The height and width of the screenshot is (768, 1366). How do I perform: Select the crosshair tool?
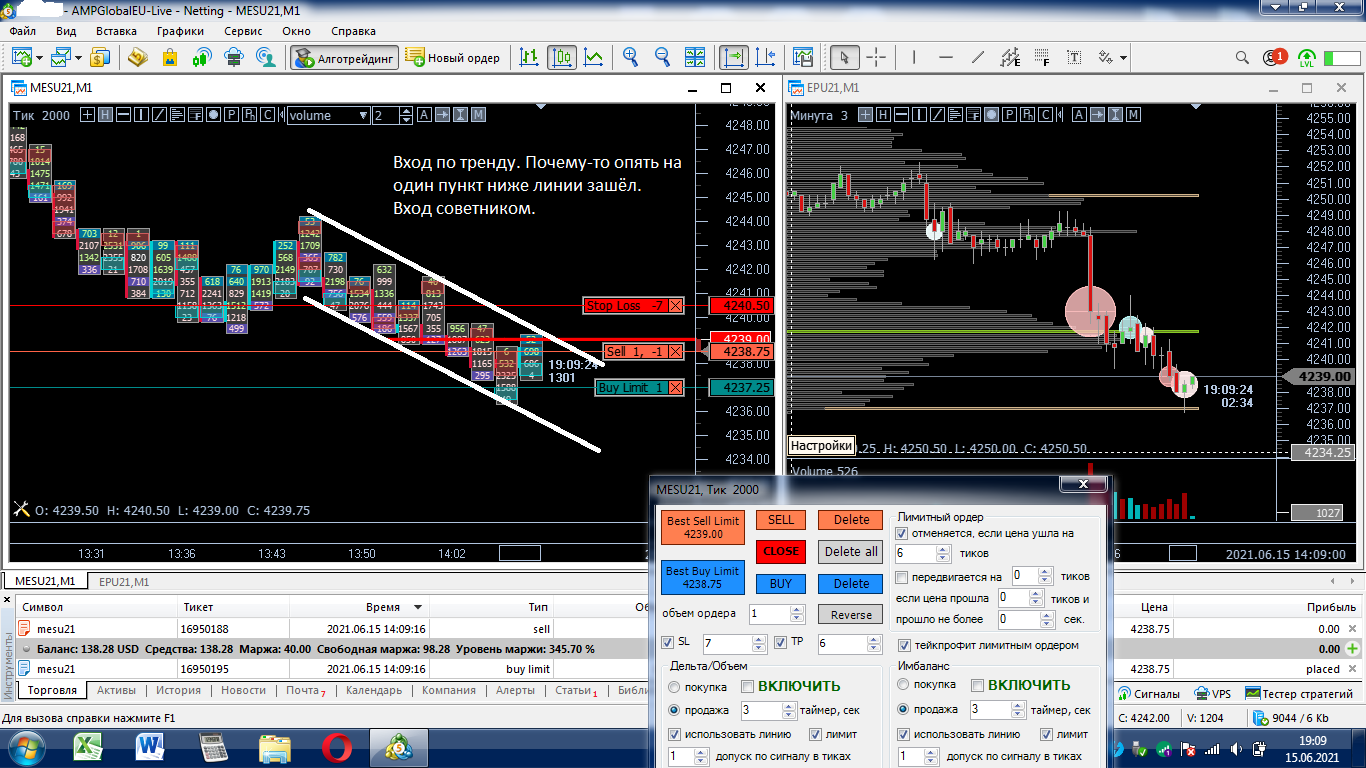point(876,57)
